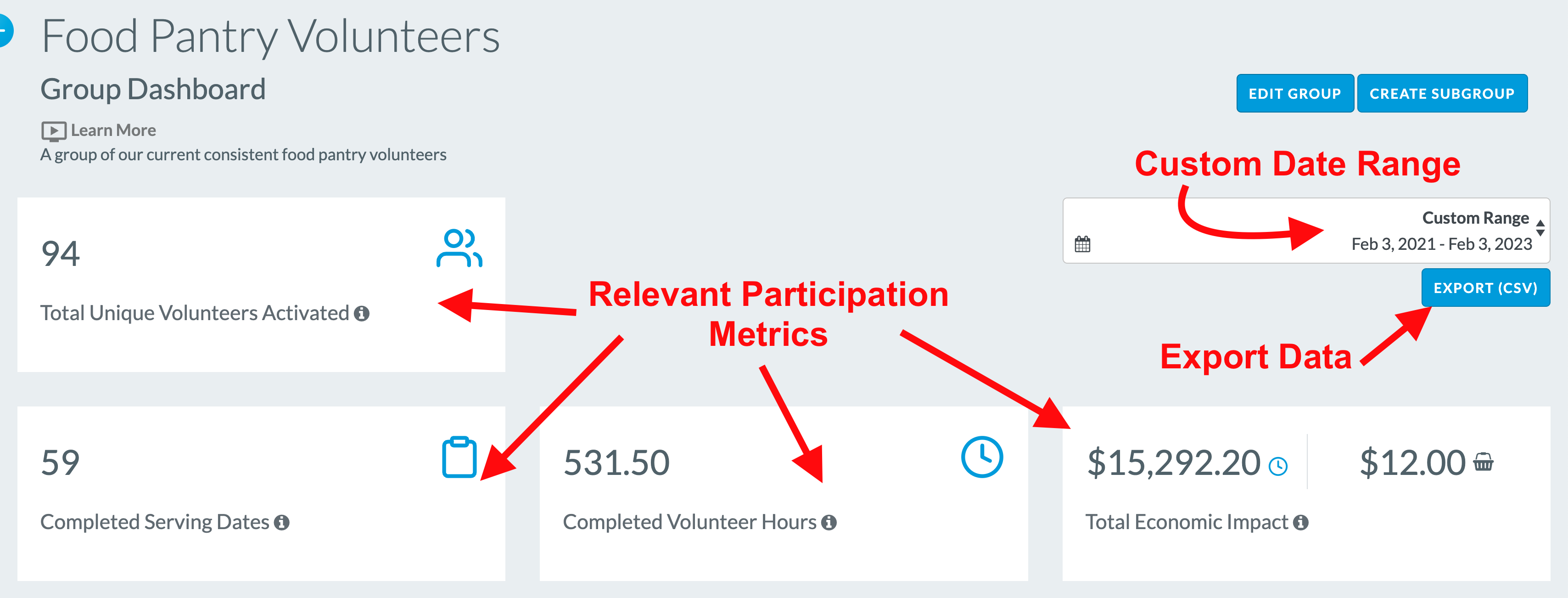Screen dimensions: 1568x598
Task: Click info icon next to Total Unique Volunteers Activated
Action: 362,314
